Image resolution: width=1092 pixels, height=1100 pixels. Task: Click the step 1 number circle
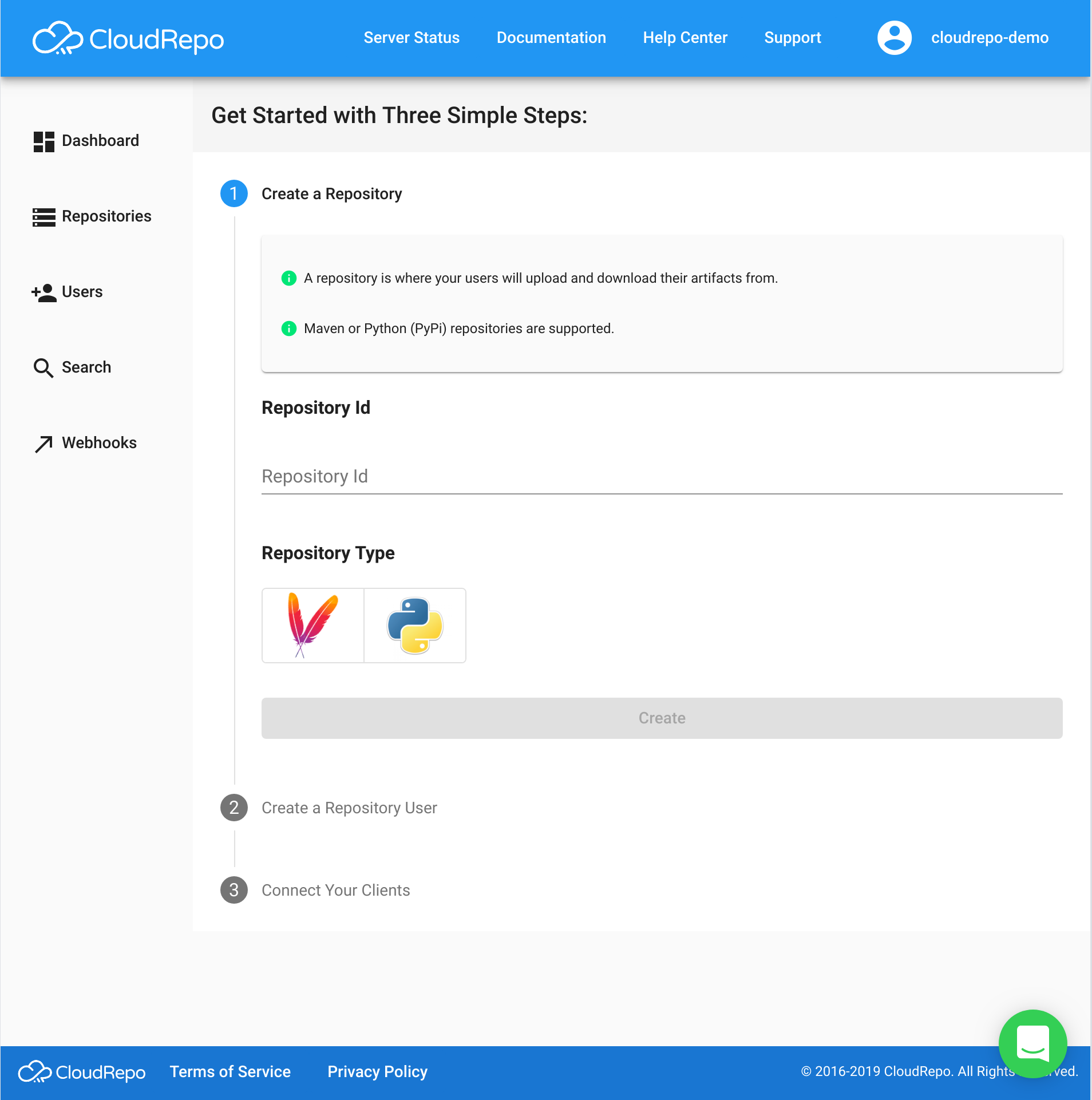click(234, 194)
